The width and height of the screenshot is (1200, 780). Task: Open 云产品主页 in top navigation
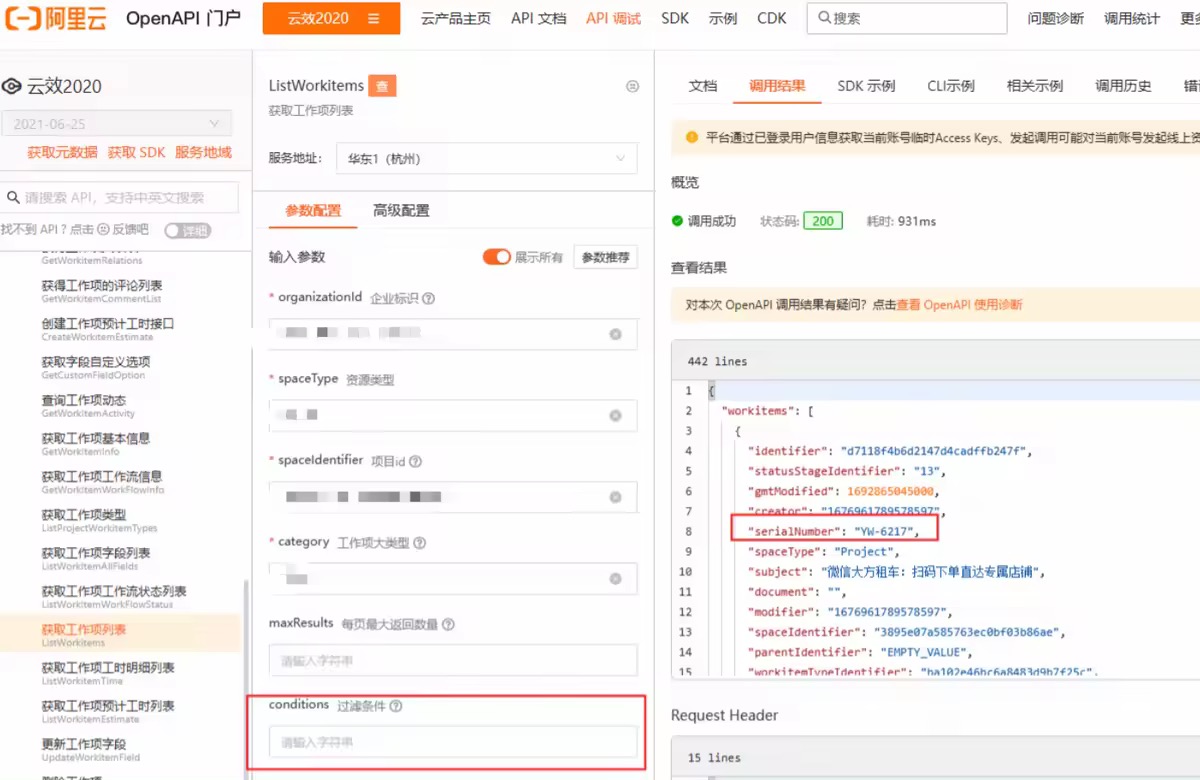[x=456, y=18]
